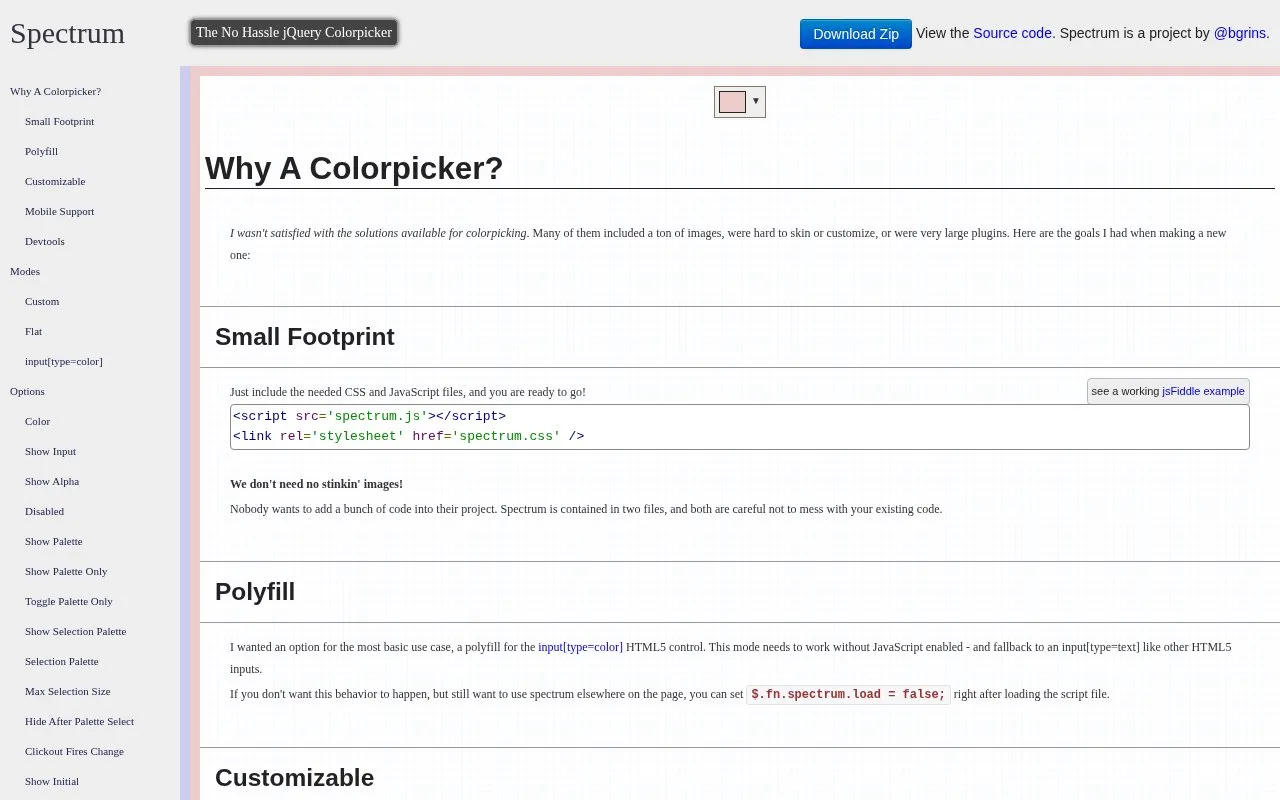Screen dimensions: 1280x800
Task: Open Show Selection Palette sidebar link
Action: tap(75, 631)
